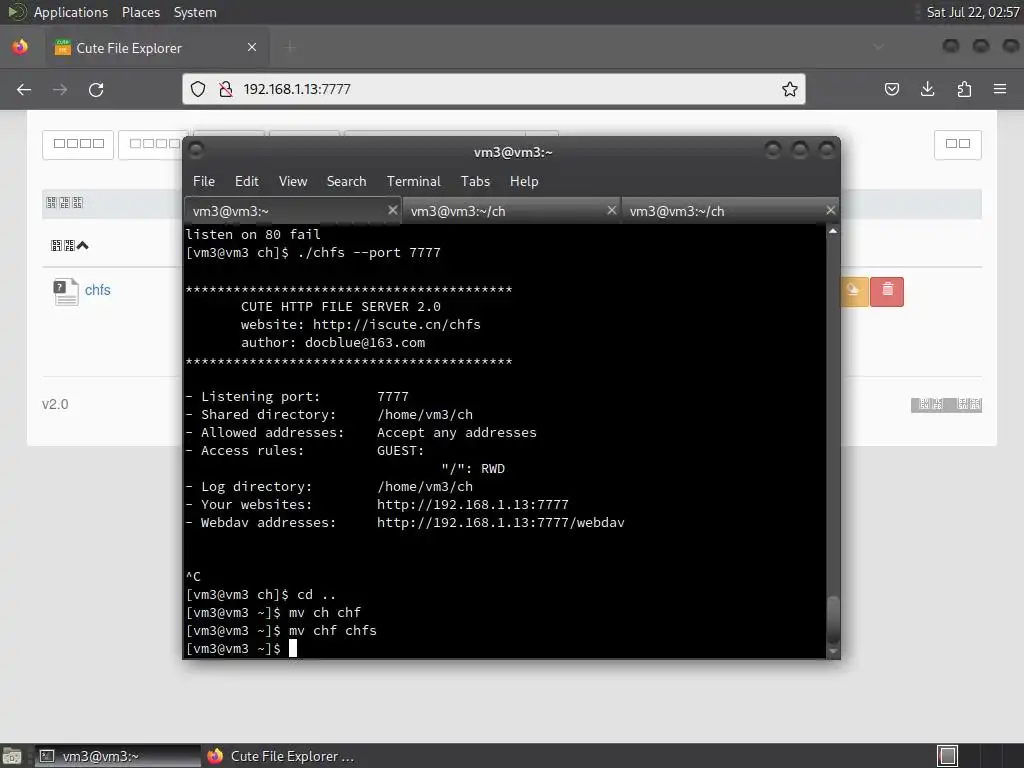Open the Pocket save icon
The height and width of the screenshot is (768, 1024).
pyautogui.click(x=891, y=89)
